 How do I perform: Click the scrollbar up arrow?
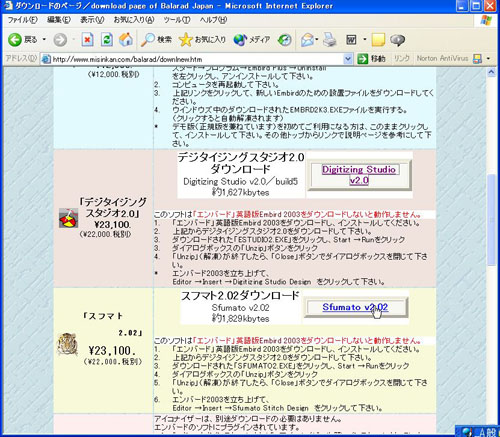[492, 72]
